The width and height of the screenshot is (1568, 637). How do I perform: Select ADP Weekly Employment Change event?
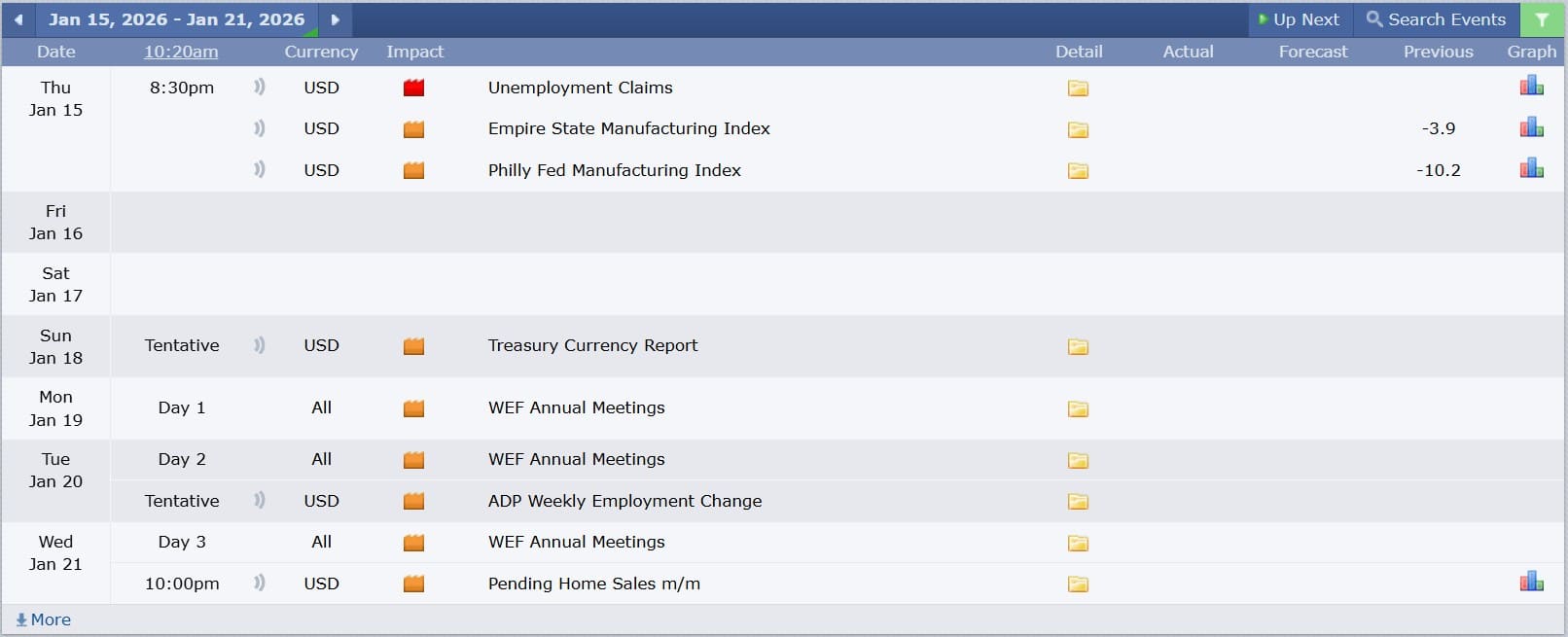[624, 501]
